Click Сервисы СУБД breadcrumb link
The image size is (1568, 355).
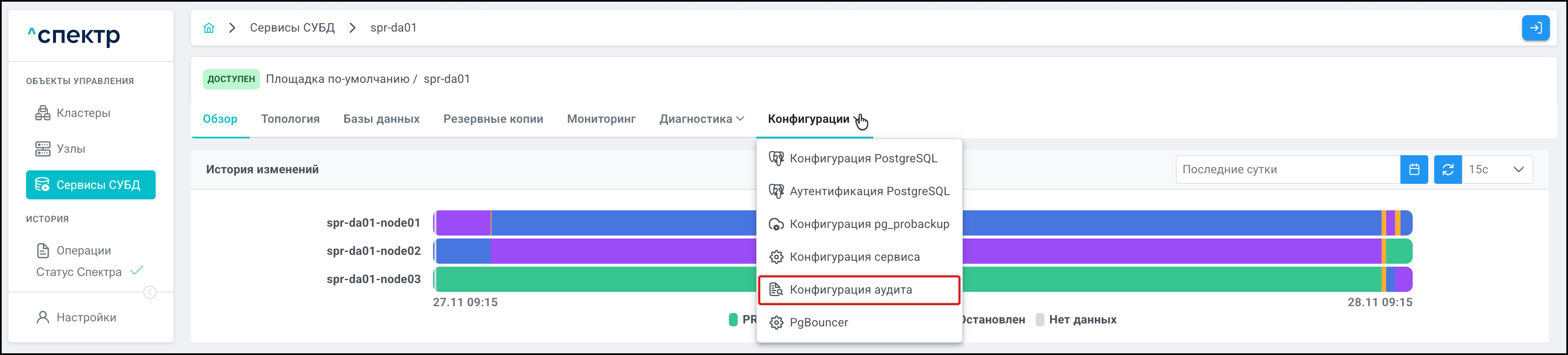pos(292,28)
